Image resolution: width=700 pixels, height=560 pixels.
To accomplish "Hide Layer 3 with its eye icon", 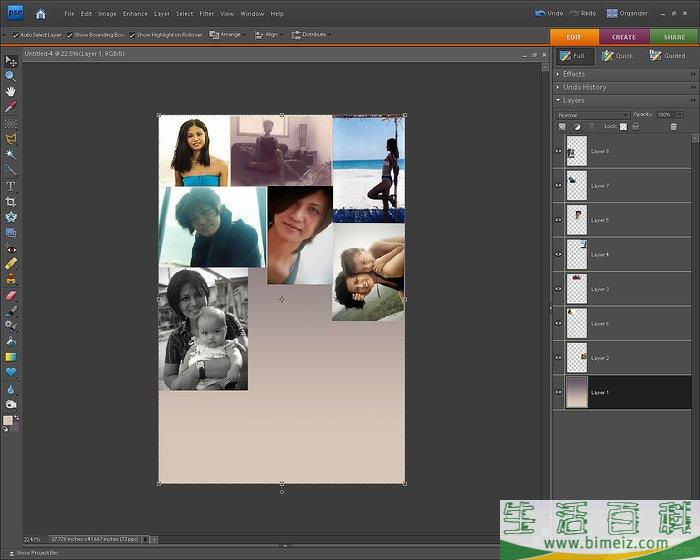I will (558, 288).
